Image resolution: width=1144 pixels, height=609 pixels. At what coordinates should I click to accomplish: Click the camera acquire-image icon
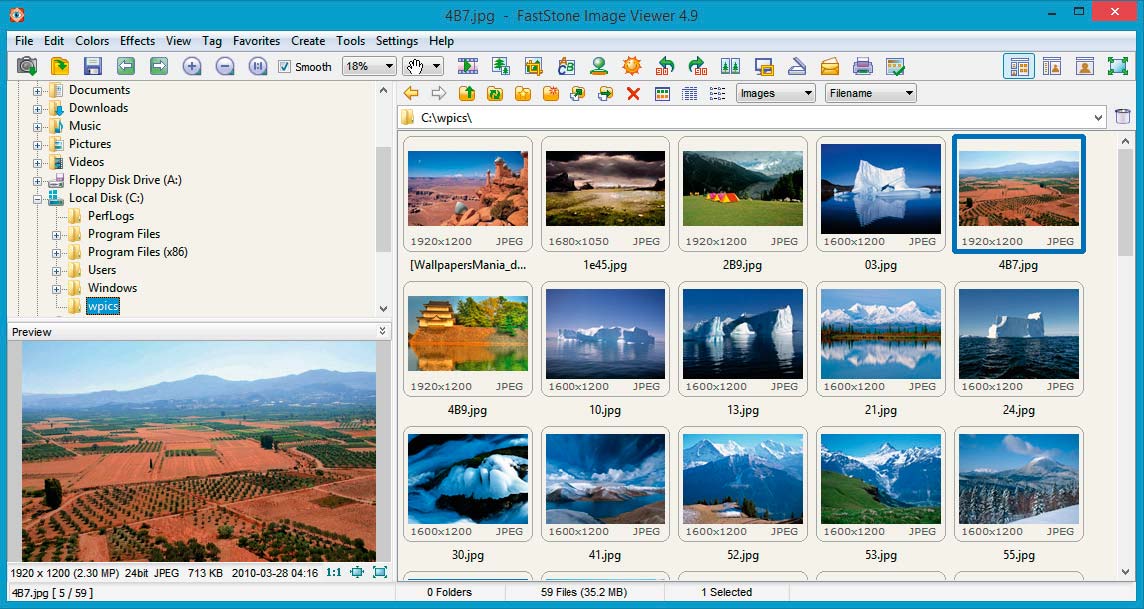coord(27,66)
